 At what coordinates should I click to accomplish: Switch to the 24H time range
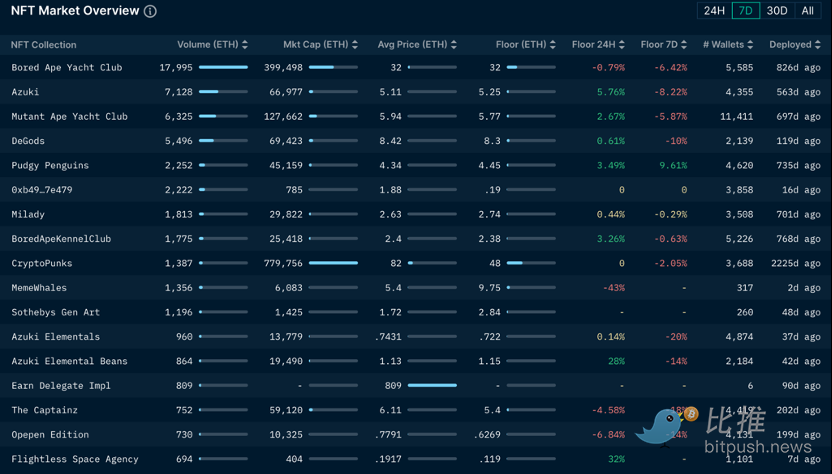coord(714,11)
